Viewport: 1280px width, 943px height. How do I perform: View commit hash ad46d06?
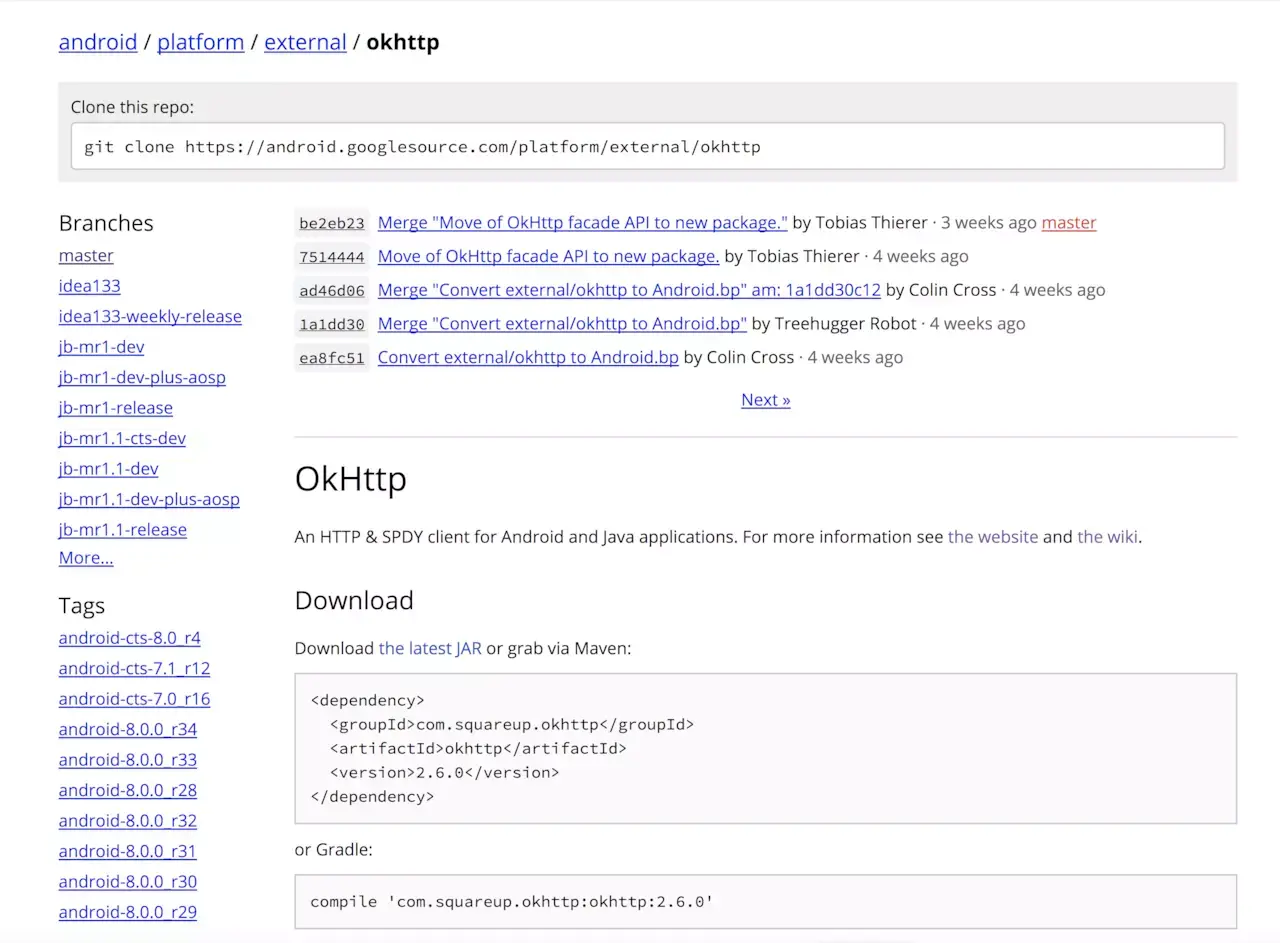coord(332,290)
